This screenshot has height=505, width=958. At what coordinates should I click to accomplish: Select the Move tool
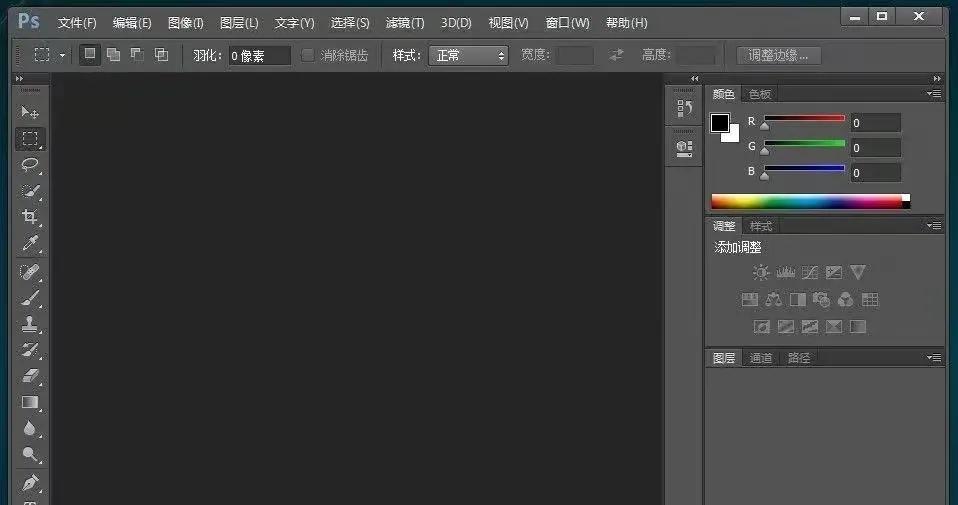[x=30, y=112]
